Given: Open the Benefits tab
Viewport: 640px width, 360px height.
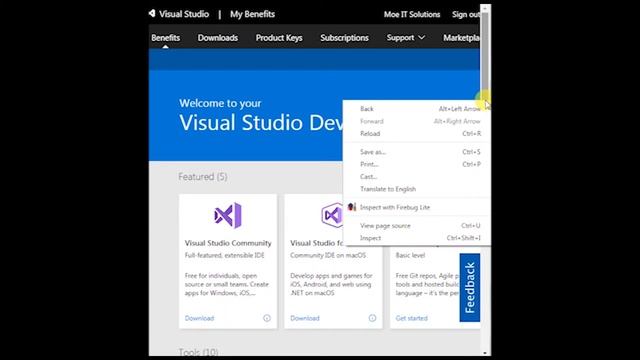Looking at the screenshot, I should click(165, 38).
